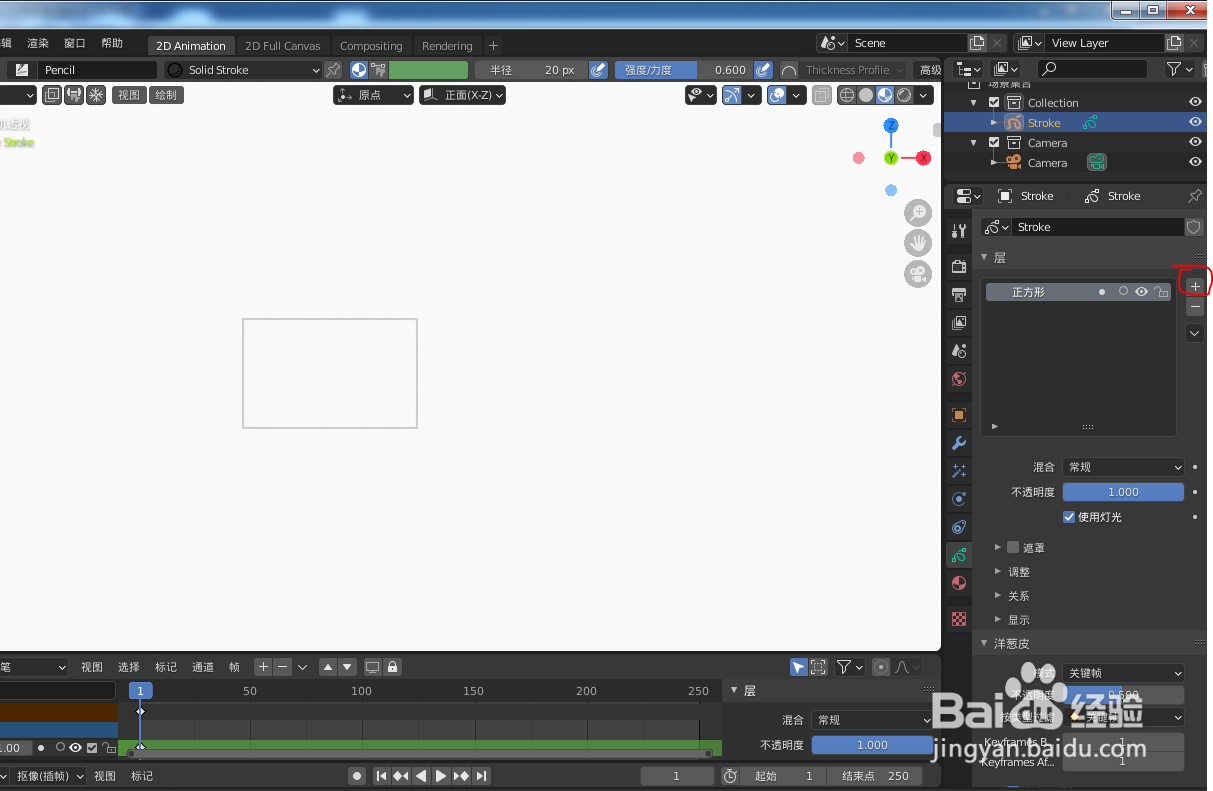This screenshot has height=791, width=1213.
Task: Enable the 遮罩 checkbox
Action: [1013, 547]
